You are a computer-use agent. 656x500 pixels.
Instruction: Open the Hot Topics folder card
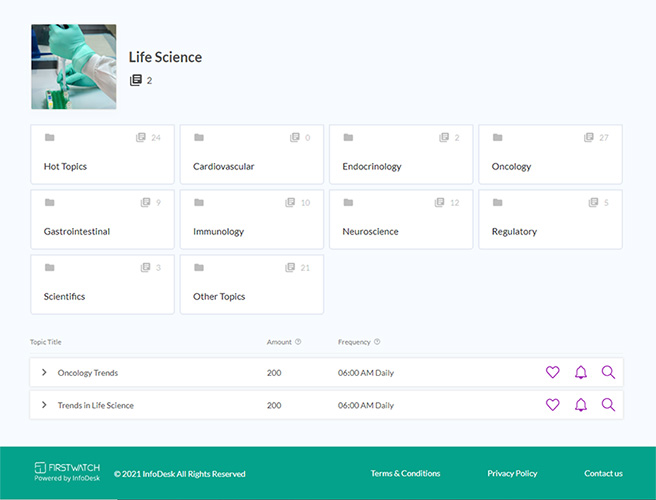pyautogui.click(x=102, y=154)
